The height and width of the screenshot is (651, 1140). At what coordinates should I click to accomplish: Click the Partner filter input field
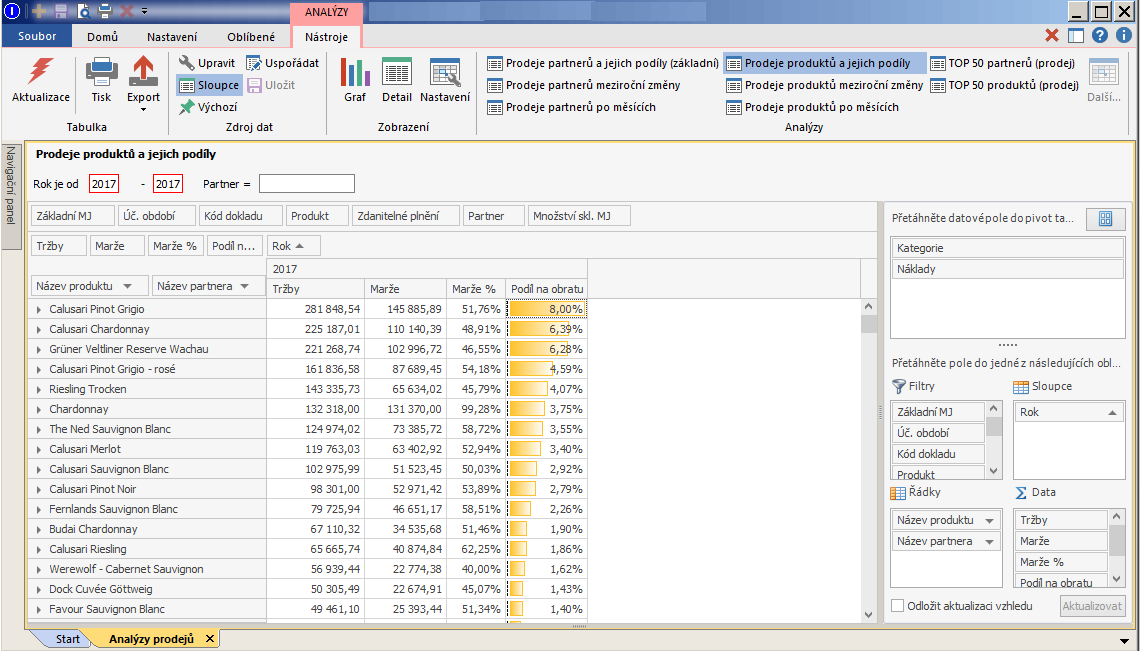pos(306,184)
